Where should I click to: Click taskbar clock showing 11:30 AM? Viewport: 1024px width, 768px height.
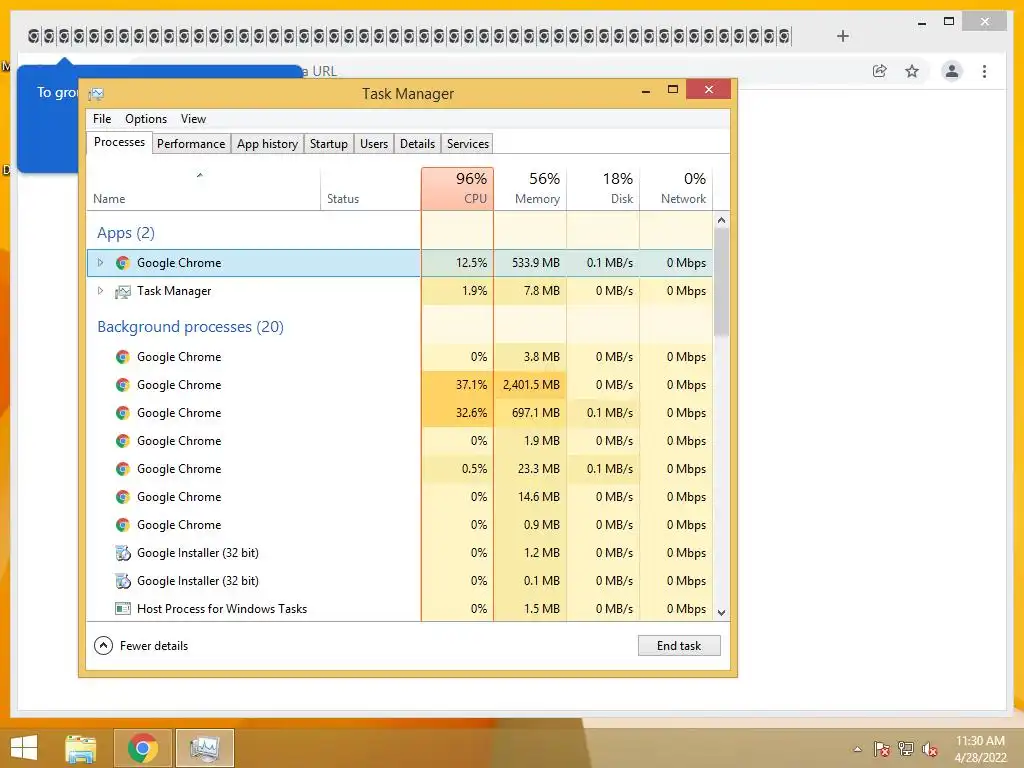pyautogui.click(x=980, y=749)
